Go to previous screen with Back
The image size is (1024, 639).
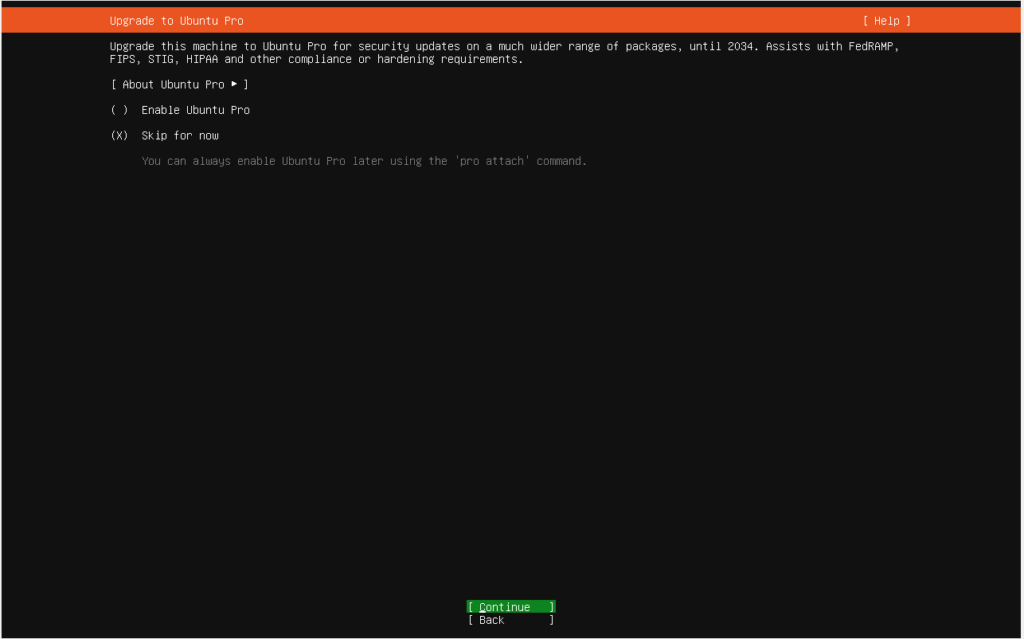coord(510,620)
